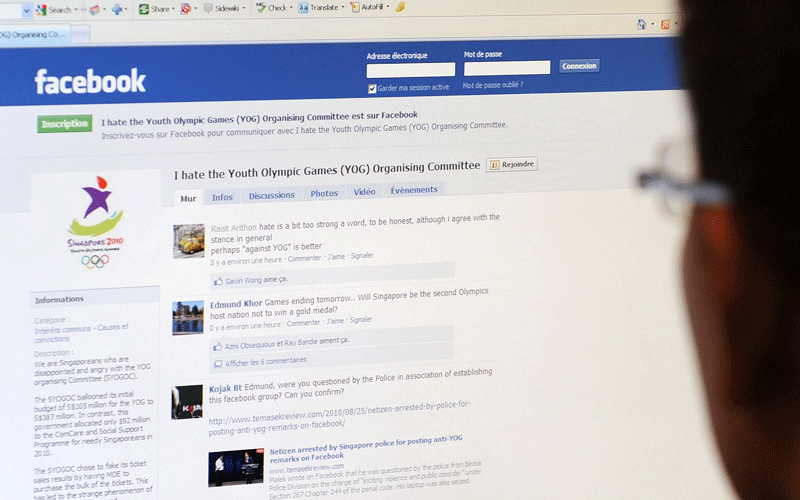Expand the Search dropdown arrow in toolbar
800x500 pixels.
point(77,9)
